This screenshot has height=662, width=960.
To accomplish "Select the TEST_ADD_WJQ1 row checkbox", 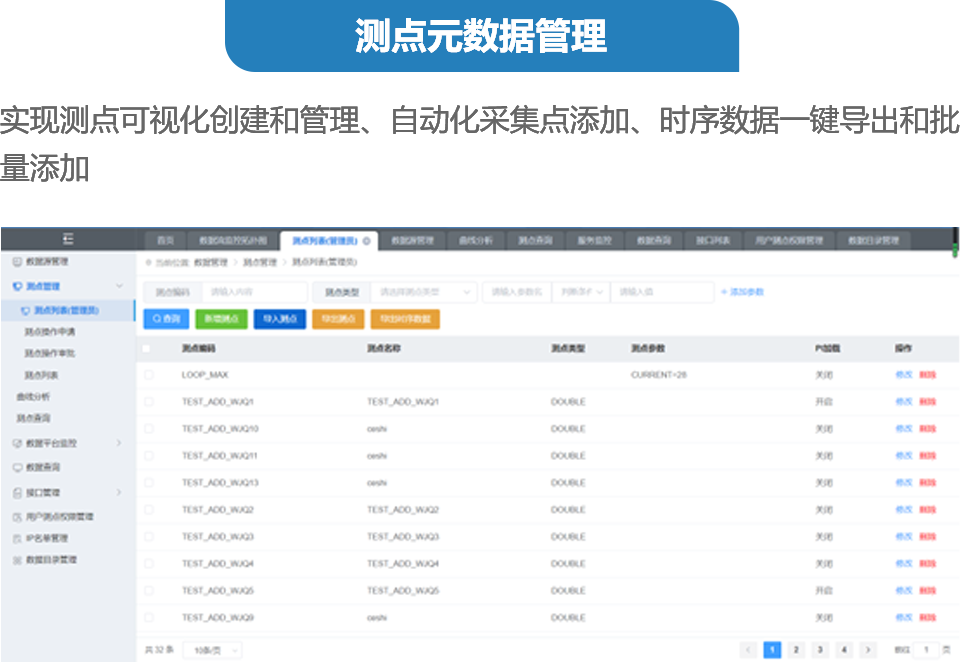I will tap(148, 402).
